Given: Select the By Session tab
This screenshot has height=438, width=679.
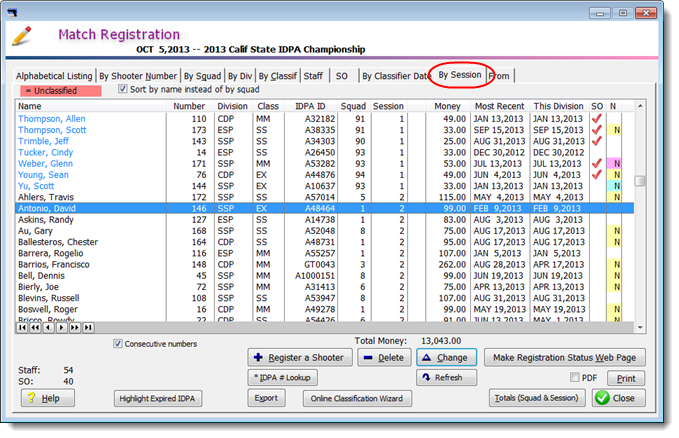Looking at the screenshot, I should [459, 75].
